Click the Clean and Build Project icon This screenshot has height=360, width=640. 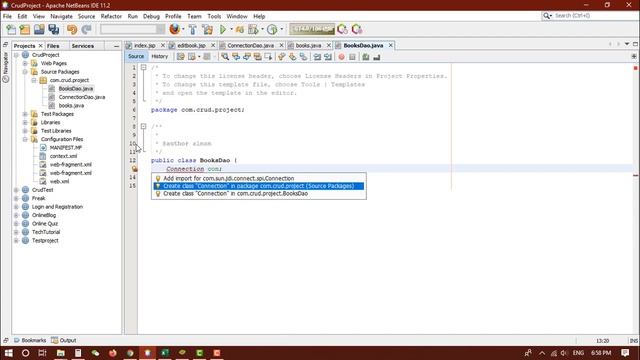point(207,29)
